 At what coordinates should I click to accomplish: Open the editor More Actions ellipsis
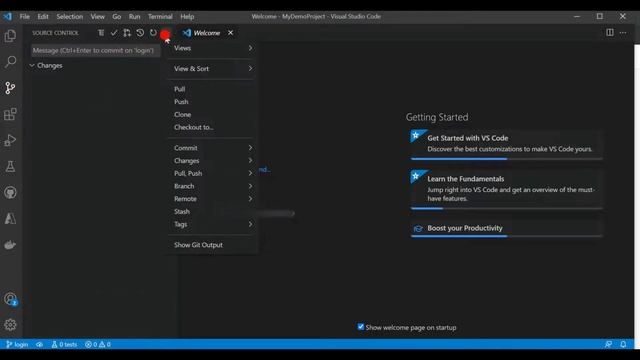pos(623,33)
